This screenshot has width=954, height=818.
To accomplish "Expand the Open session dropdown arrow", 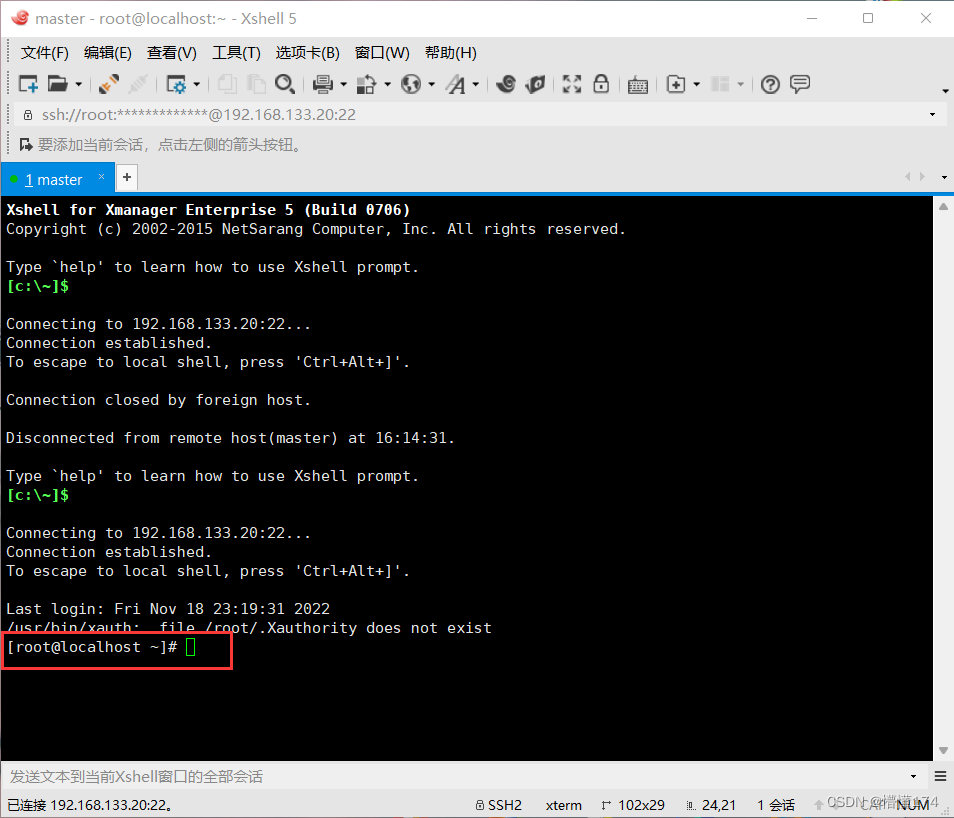I will [77, 84].
